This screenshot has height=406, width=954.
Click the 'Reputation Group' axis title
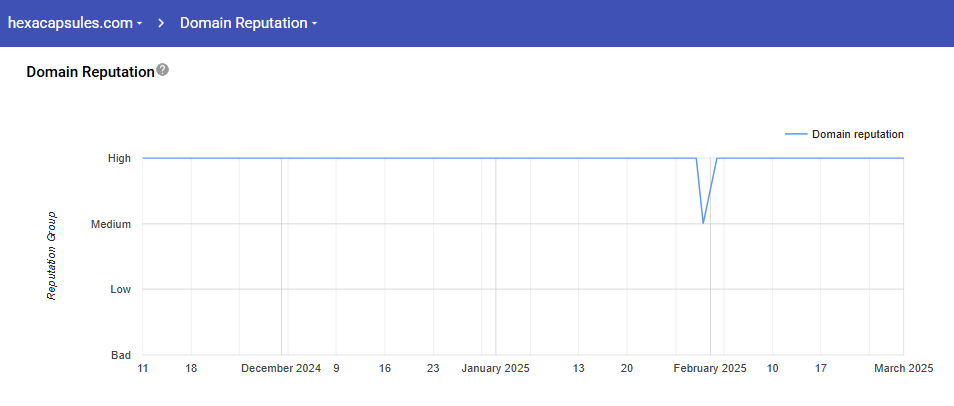pos(52,256)
